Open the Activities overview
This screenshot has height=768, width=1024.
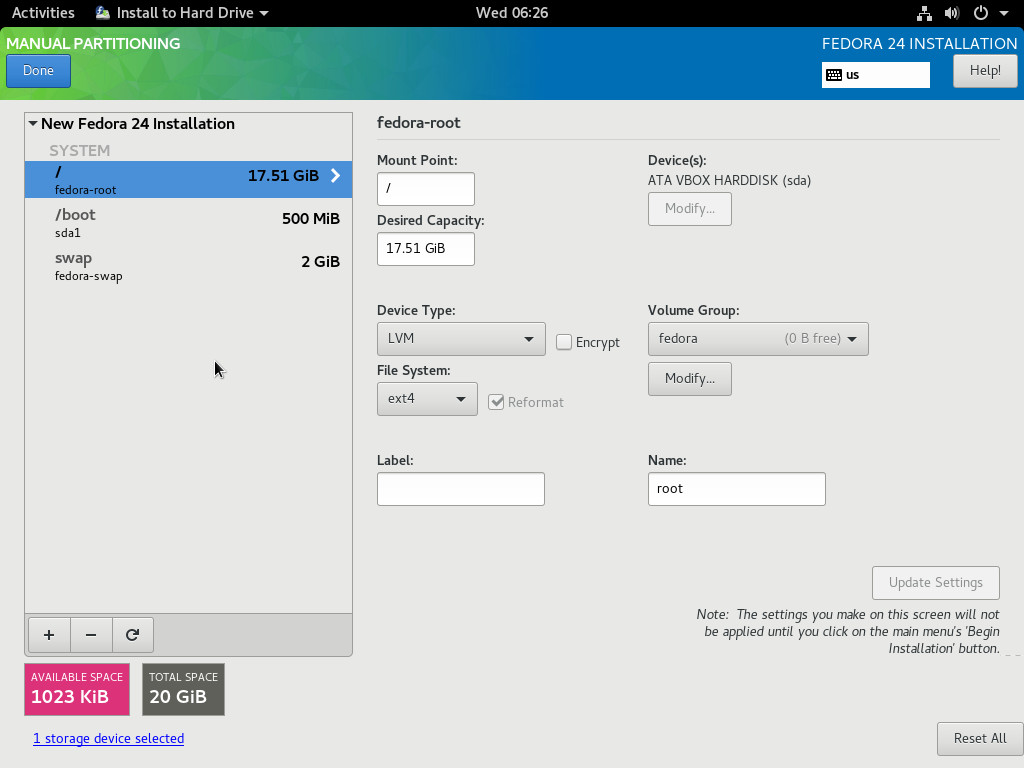(x=43, y=13)
